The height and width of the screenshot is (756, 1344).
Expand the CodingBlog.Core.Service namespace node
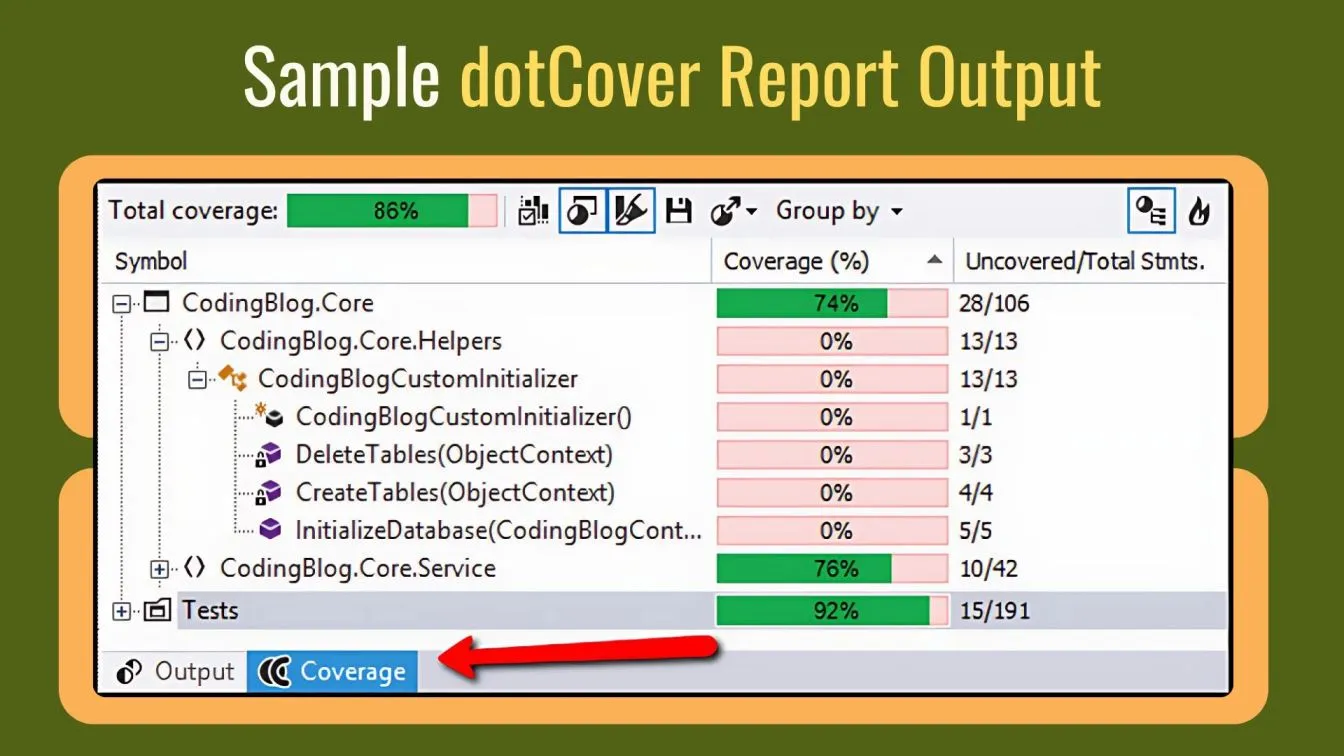tap(159, 569)
